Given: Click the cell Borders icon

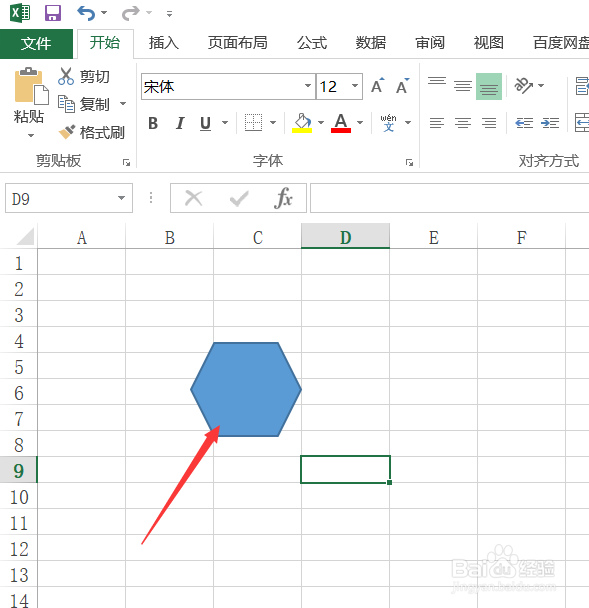Looking at the screenshot, I should pyautogui.click(x=253, y=123).
